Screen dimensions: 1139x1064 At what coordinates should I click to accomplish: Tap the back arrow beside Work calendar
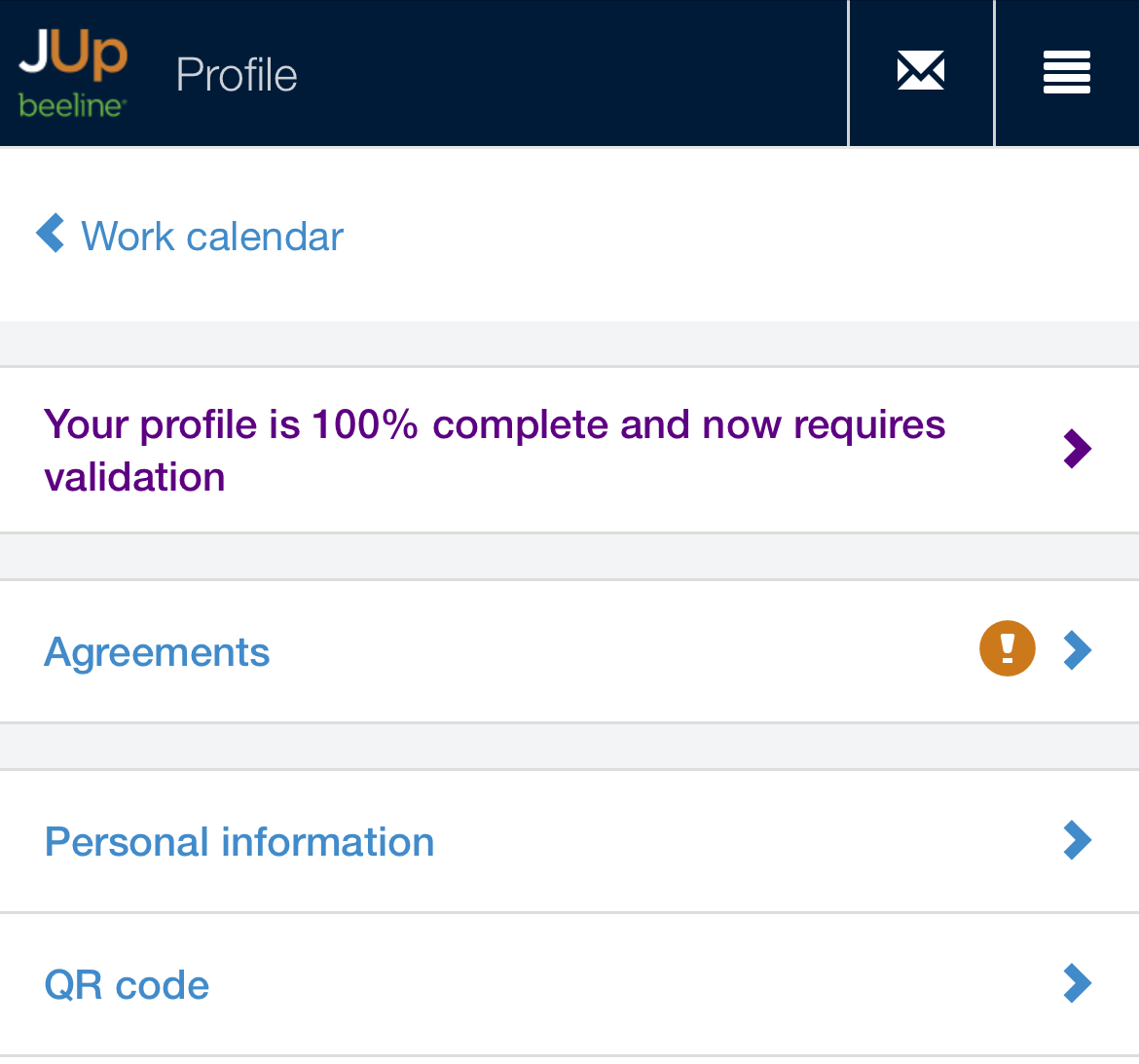(x=50, y=234)
